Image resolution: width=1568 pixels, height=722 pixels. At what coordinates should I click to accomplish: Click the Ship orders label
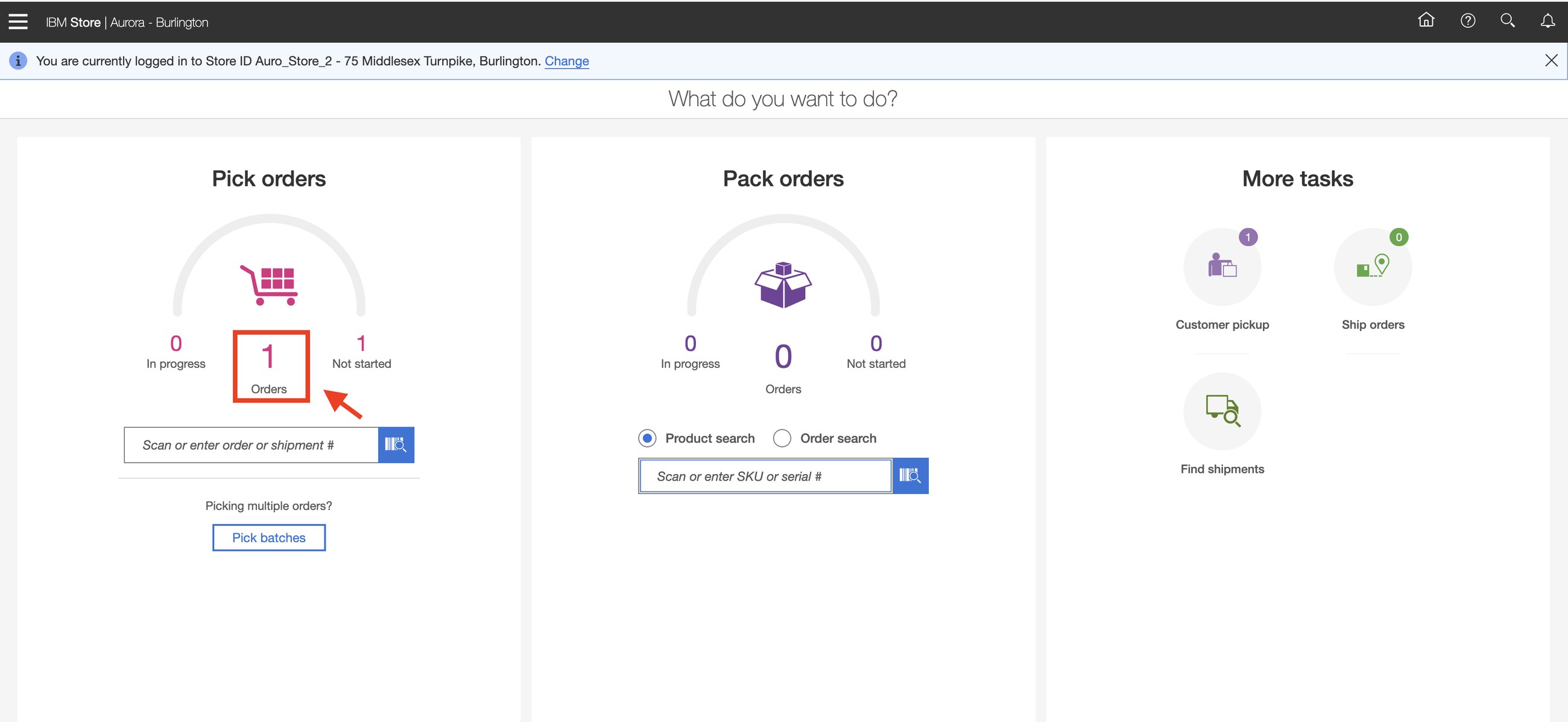[1373, 325]
